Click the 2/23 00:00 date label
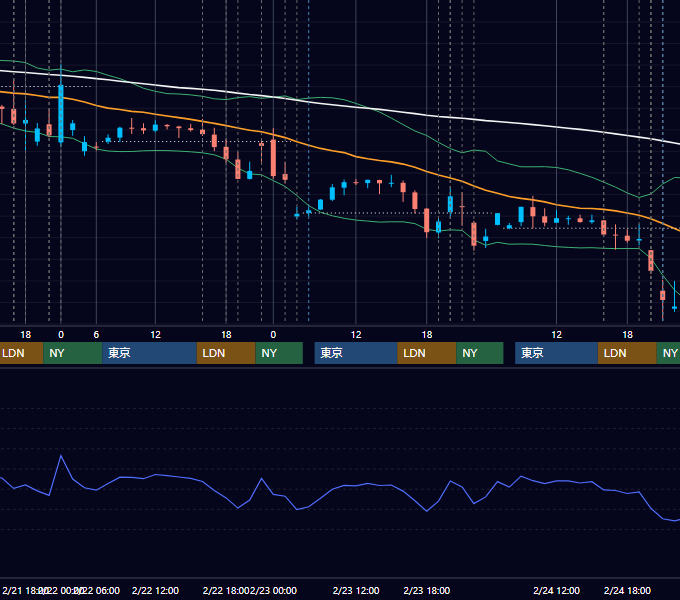The height and width of the screenshot is (600, 680). [x=274, y=590]
